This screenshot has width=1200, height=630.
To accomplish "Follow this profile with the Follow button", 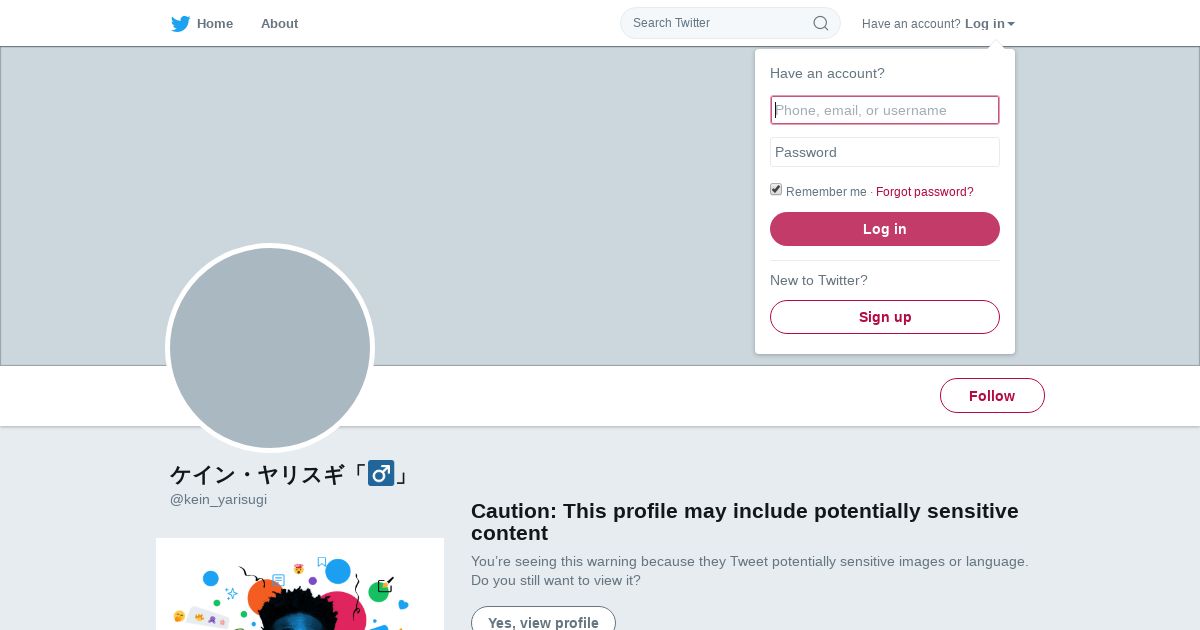I will [x=992, y=396].
